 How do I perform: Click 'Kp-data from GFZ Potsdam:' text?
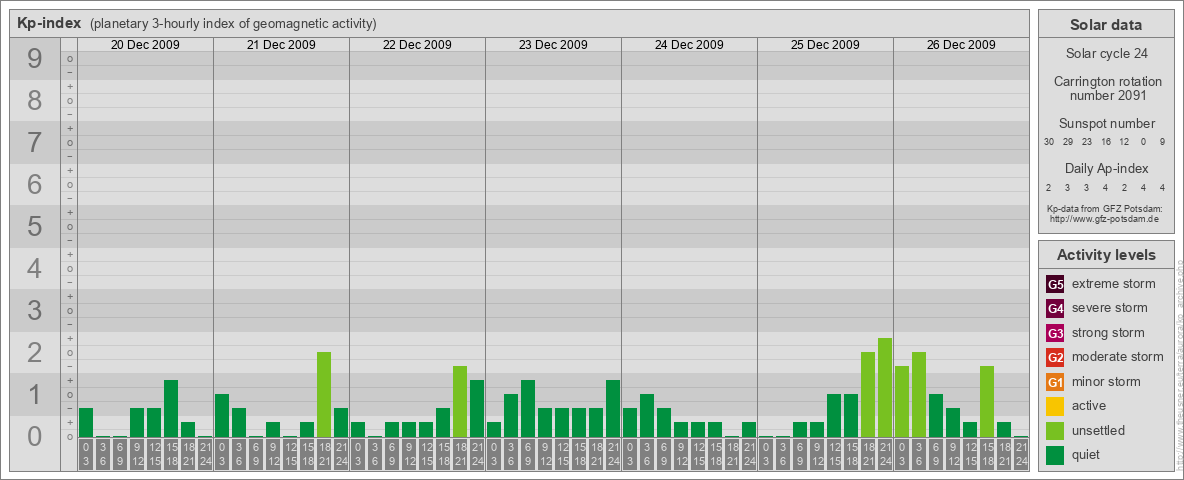[x=1104, y=208]
